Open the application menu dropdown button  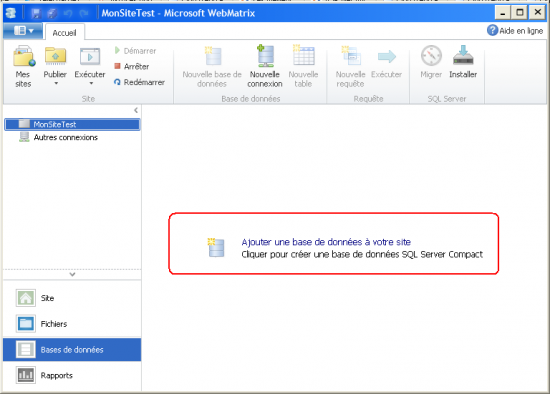point(23,31)
